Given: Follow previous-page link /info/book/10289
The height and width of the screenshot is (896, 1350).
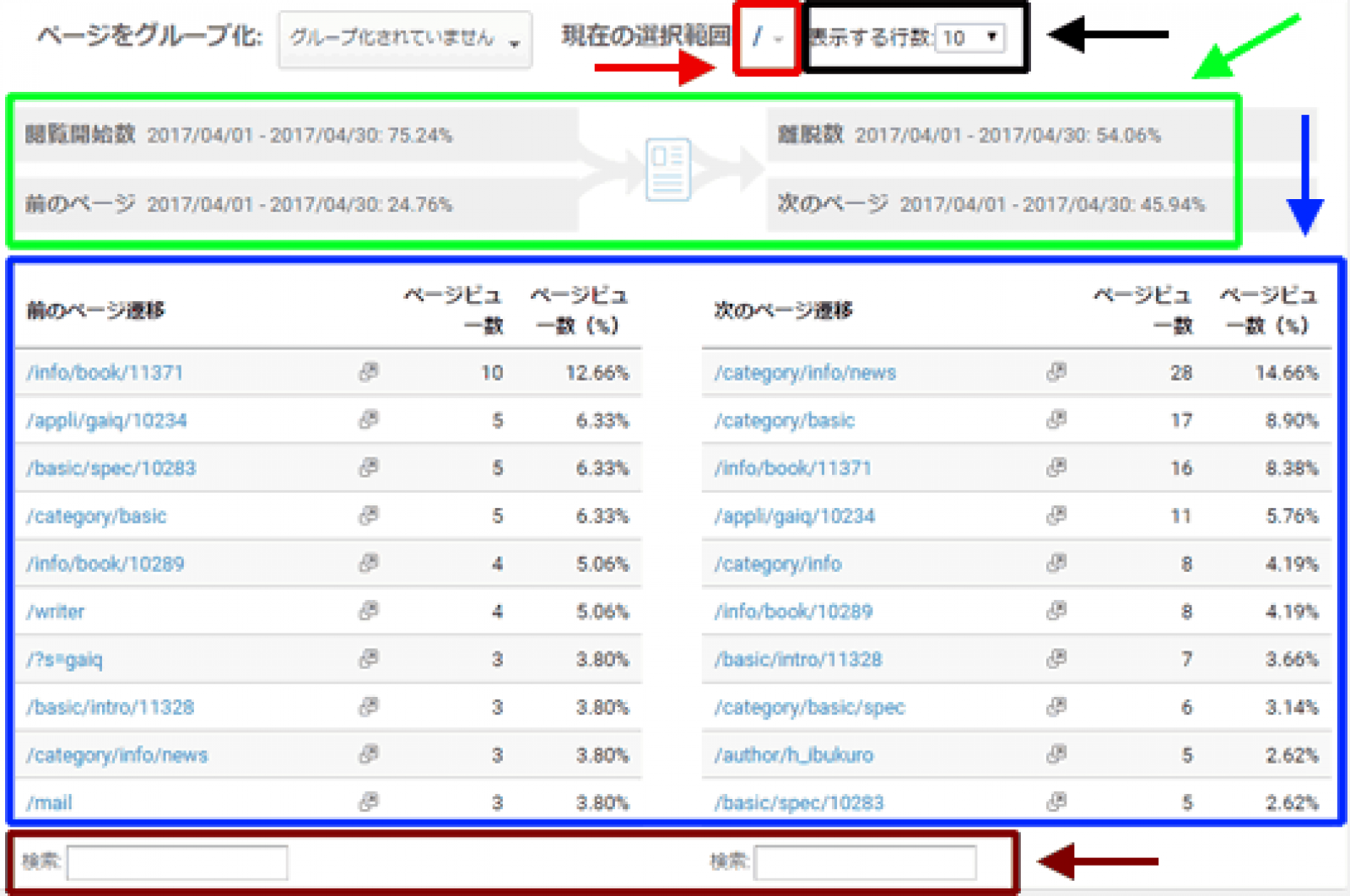Looking at the screenshot, I should 105,564.
